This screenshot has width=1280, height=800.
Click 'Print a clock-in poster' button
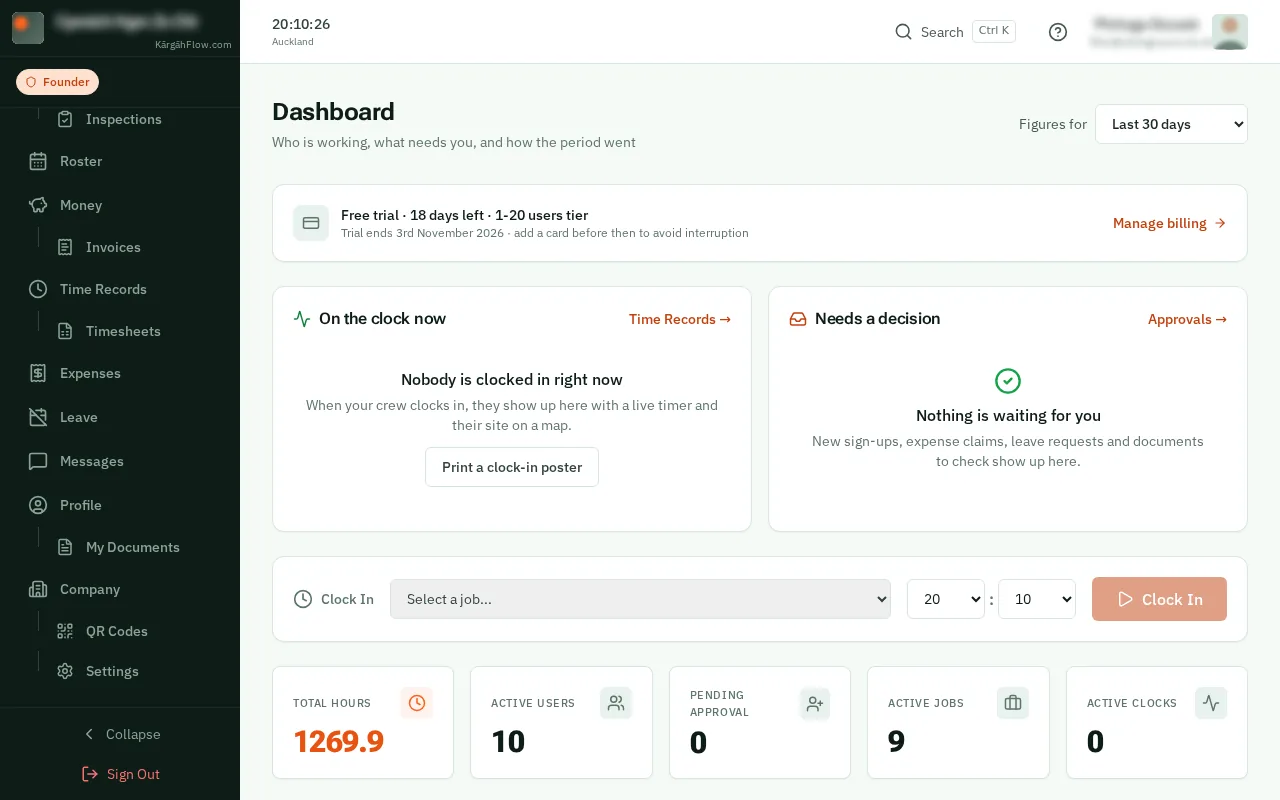512,467
